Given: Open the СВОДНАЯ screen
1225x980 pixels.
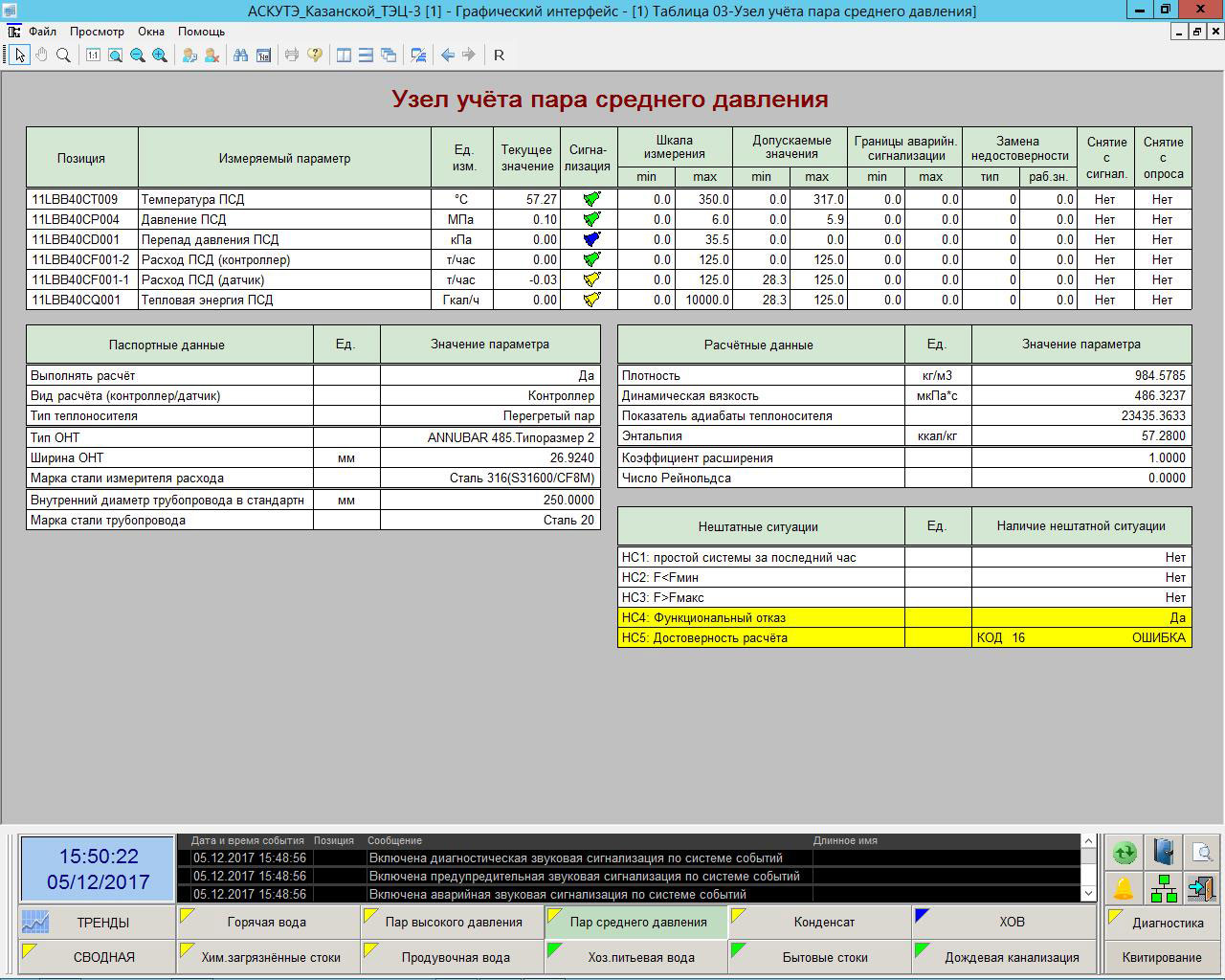Looking at the screenshot, I should (x=97, y=957).
